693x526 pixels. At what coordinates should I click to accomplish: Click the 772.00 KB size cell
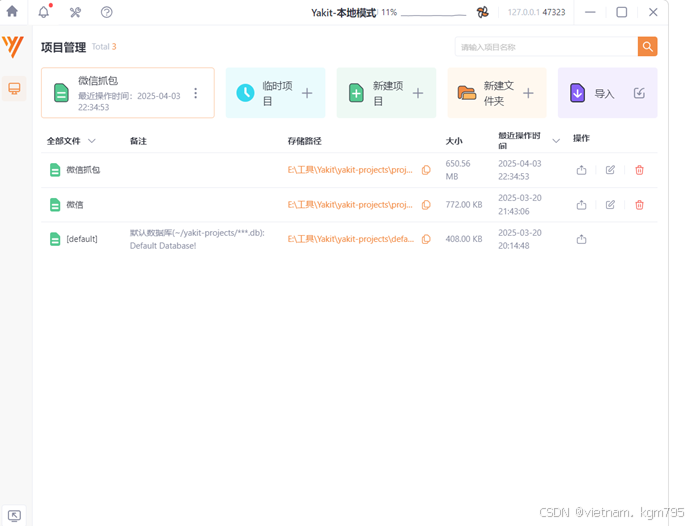[x=464, y=205]
